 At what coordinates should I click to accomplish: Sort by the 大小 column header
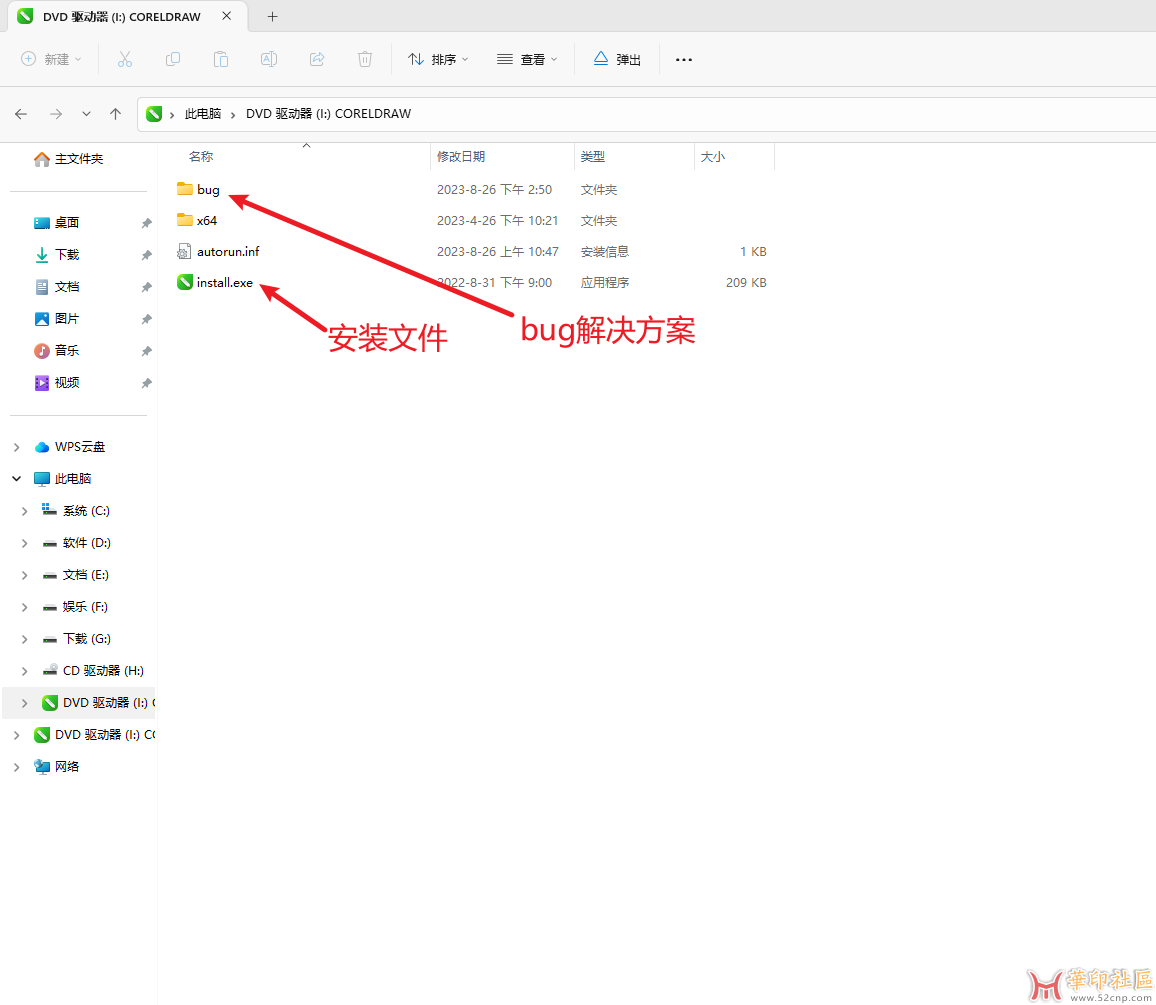pyautogui.click(x=712, y=156)
